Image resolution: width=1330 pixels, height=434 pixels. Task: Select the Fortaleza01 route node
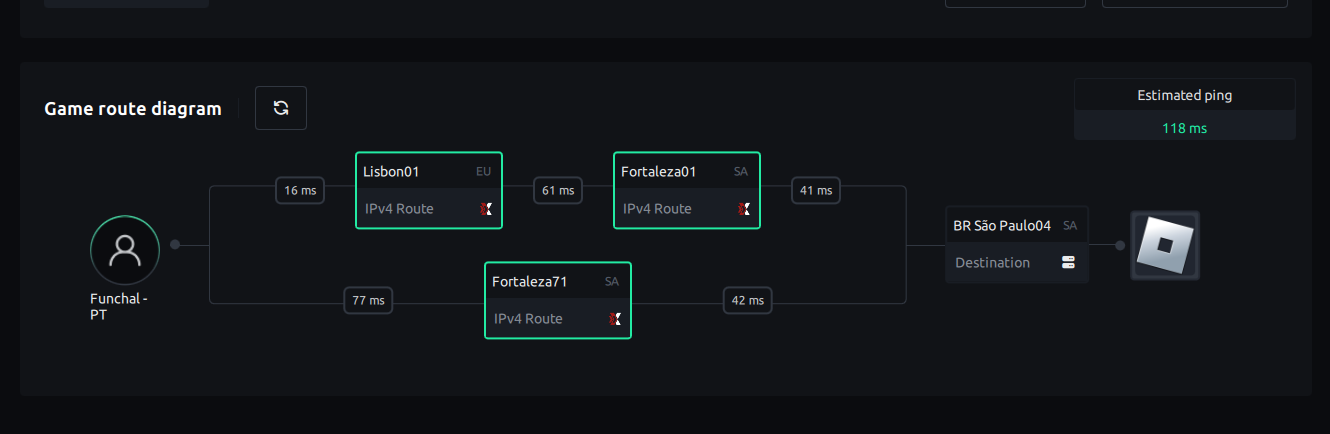tap(686, 190)
